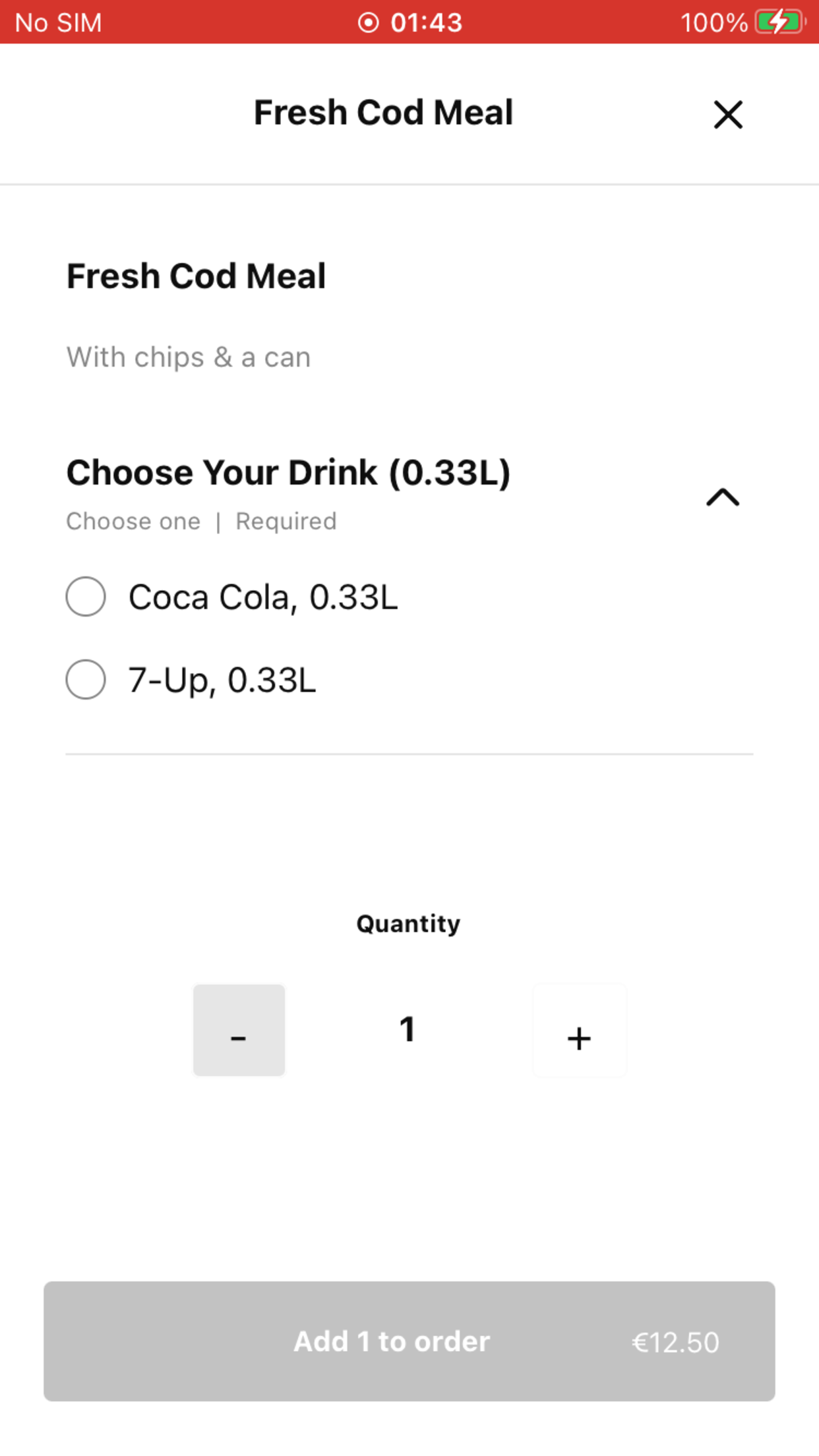The width and height of the screenshot is (819, 1456).
Task: Tap the battery charging icon
Action: point(780,22)
